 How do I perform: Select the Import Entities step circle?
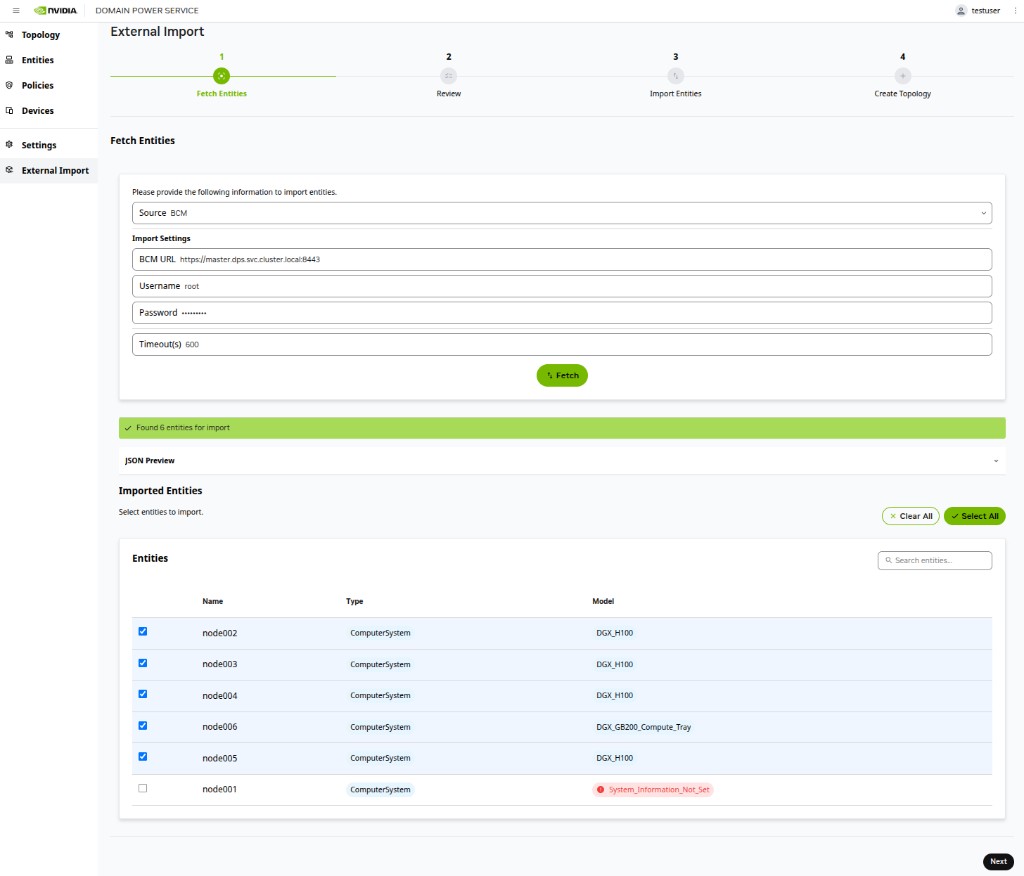[x=675, y=76]
